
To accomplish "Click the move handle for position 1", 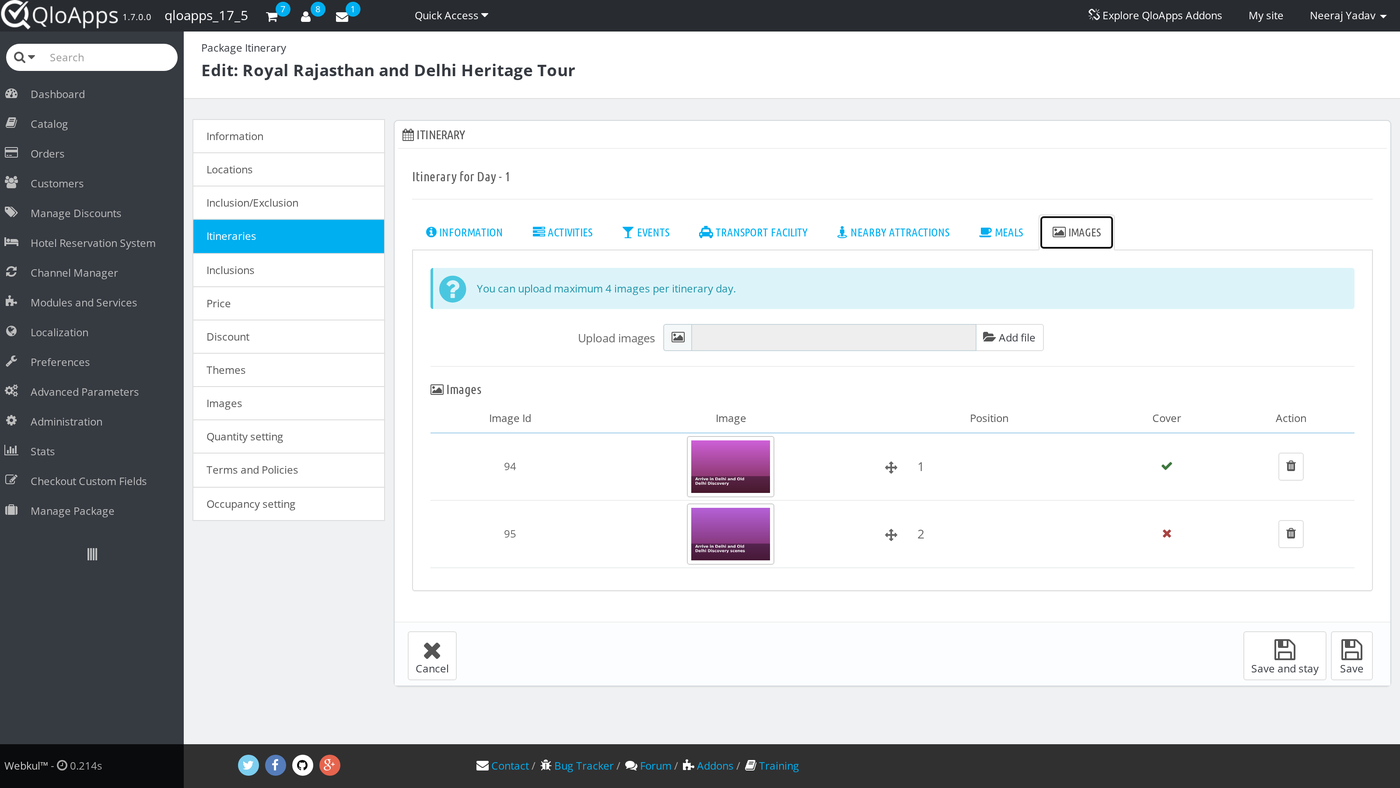I will pos(891,467).
